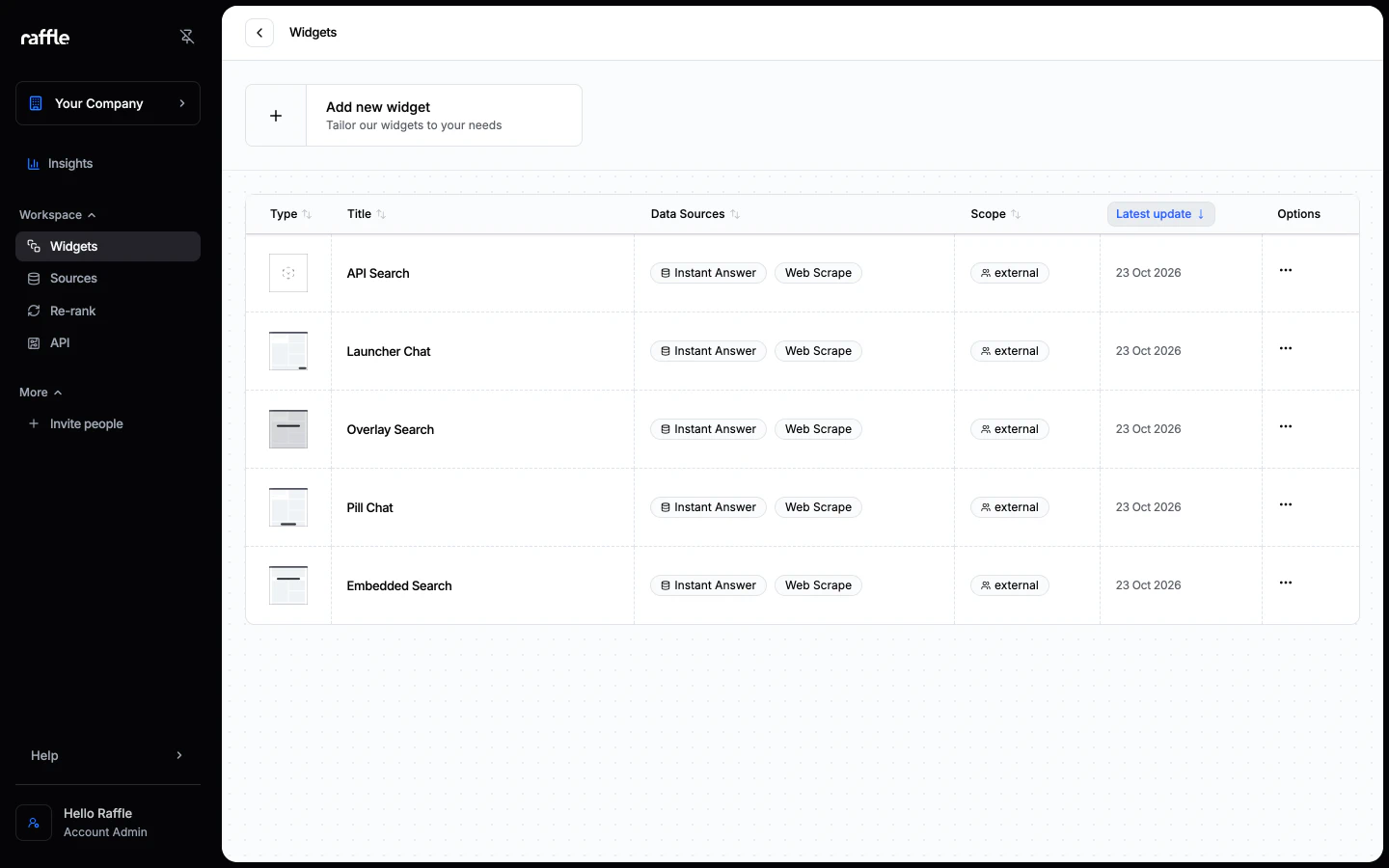Click Web Scrape tag in Embedded Search row
Viewport: 1389px width, 868px height.
pyautogui.click(x=818, y=585)
